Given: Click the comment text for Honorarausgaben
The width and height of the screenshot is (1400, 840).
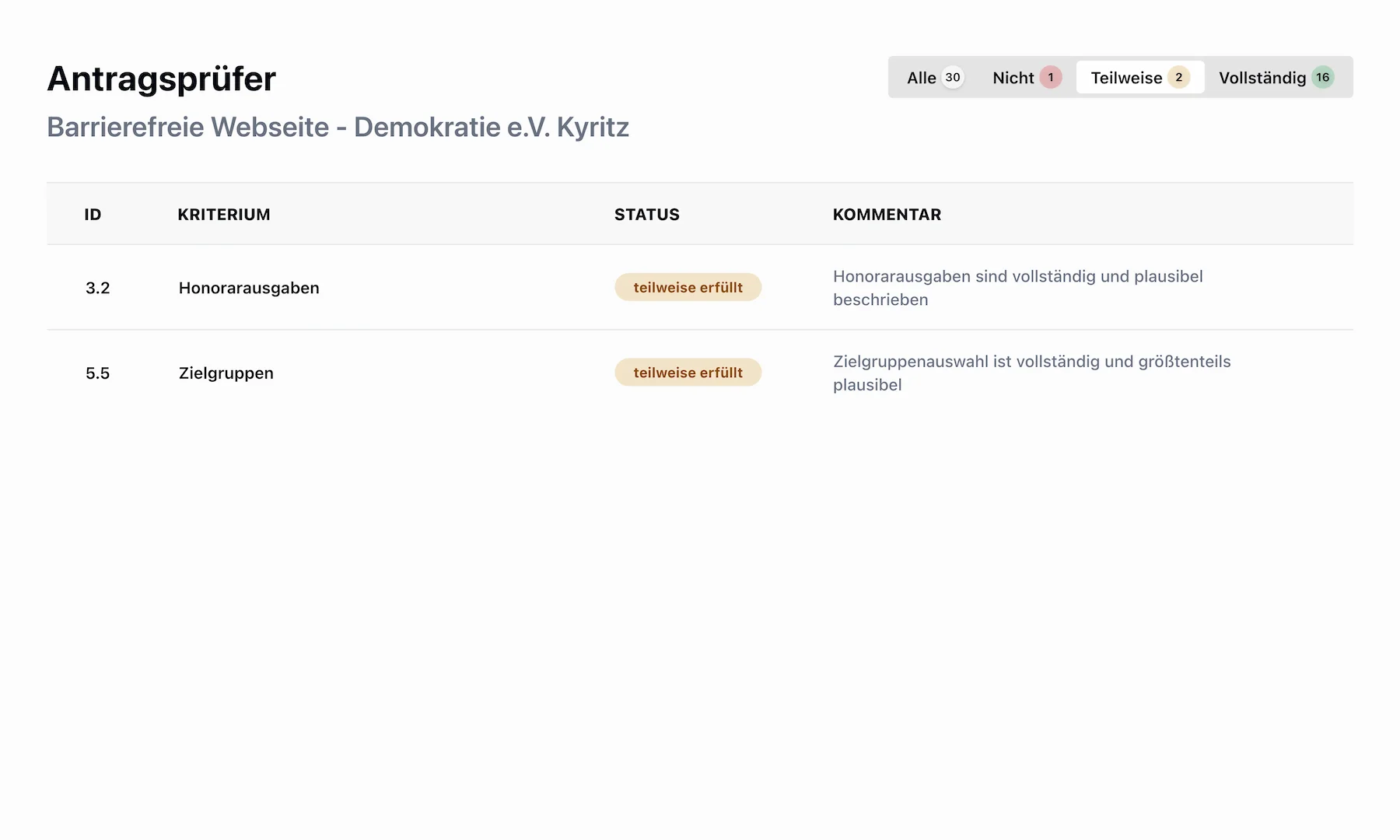Looking at the screenshot, I should pyautogui.click(x=1017, y=288).
